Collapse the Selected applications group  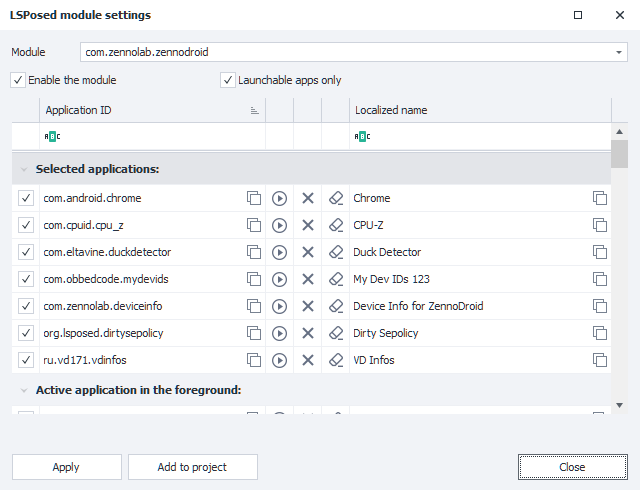point(24,169)
